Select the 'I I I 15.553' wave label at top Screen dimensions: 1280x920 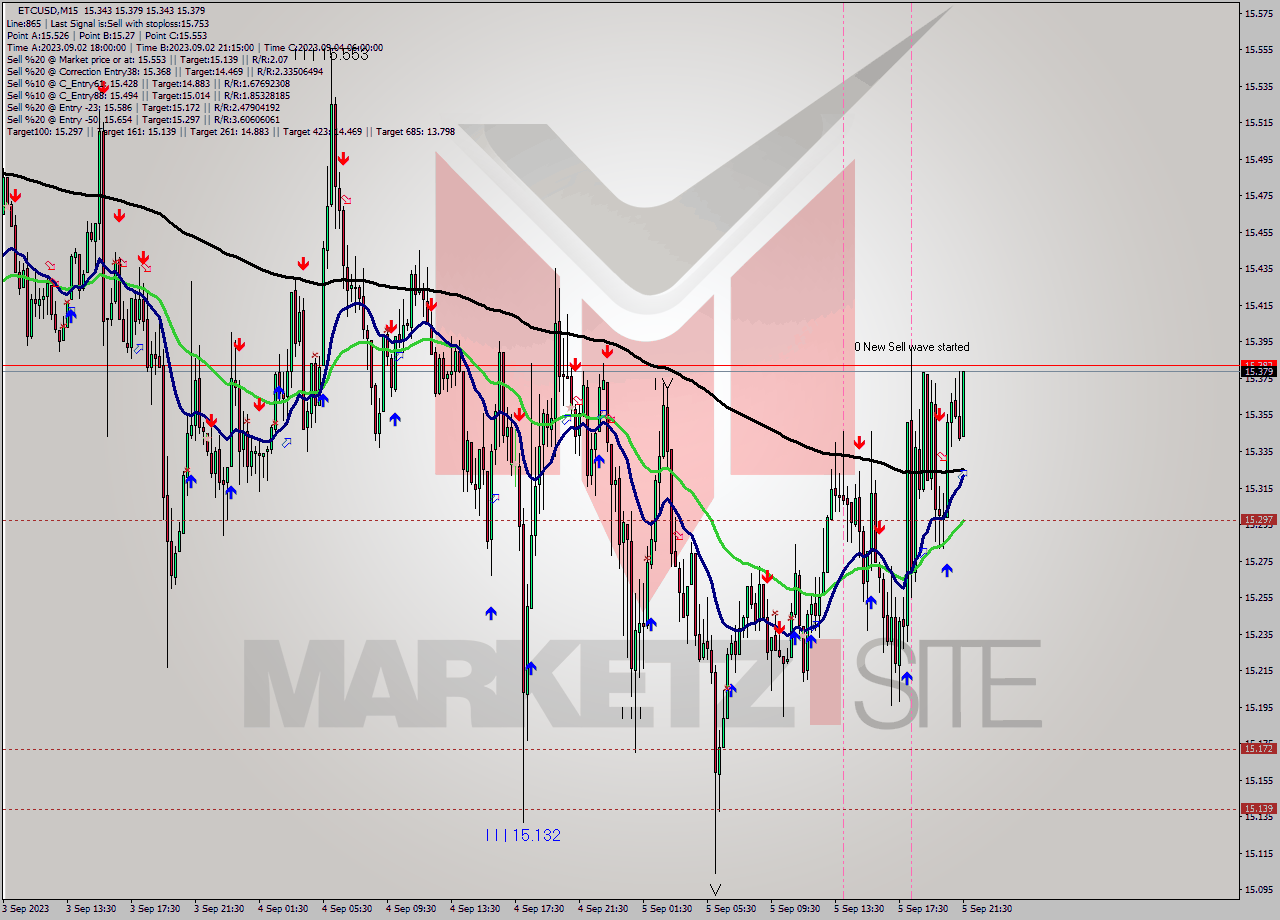[x=330, y=55]
